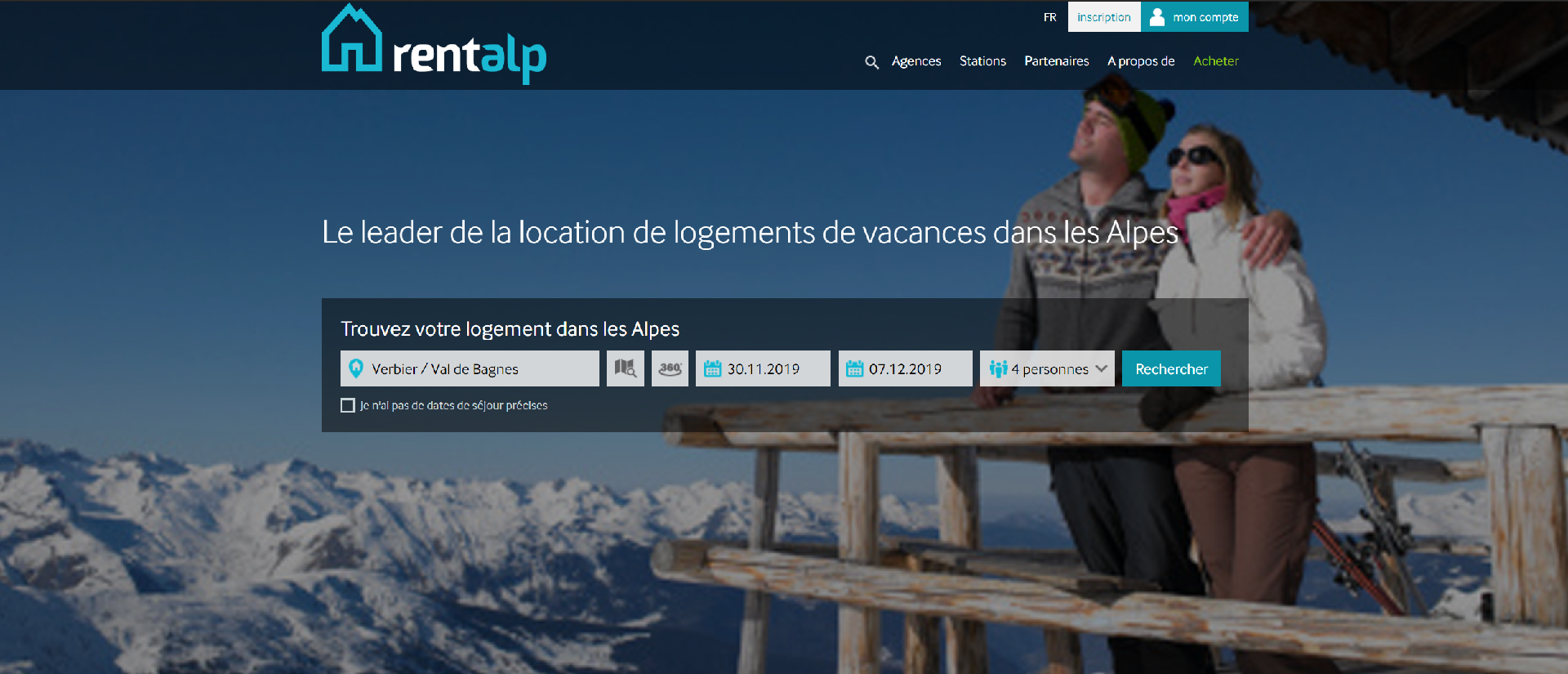Open the map search icon button
This screenshot has height=674, width=1568.
(x=626, y=368)
